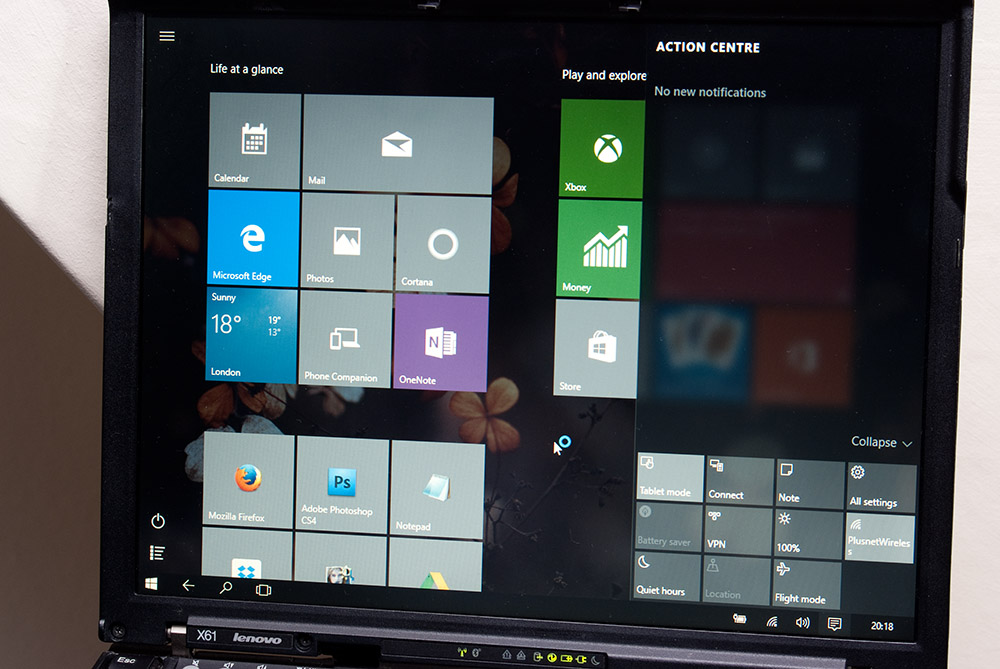Viewport: 1000px width, 669px height.
Task: Open the hamburger menu in Start
Action: coord(167,36)
